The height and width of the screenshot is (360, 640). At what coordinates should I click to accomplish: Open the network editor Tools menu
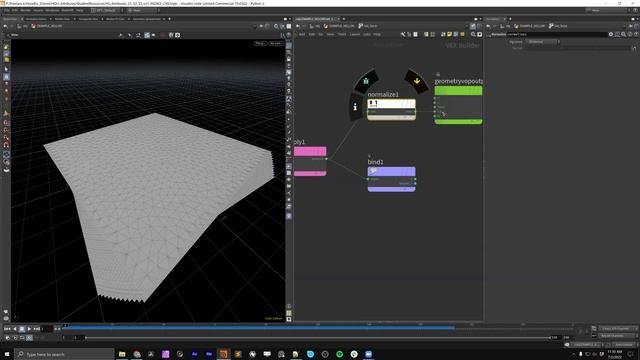pyautogui.click(x=342, y=34)
